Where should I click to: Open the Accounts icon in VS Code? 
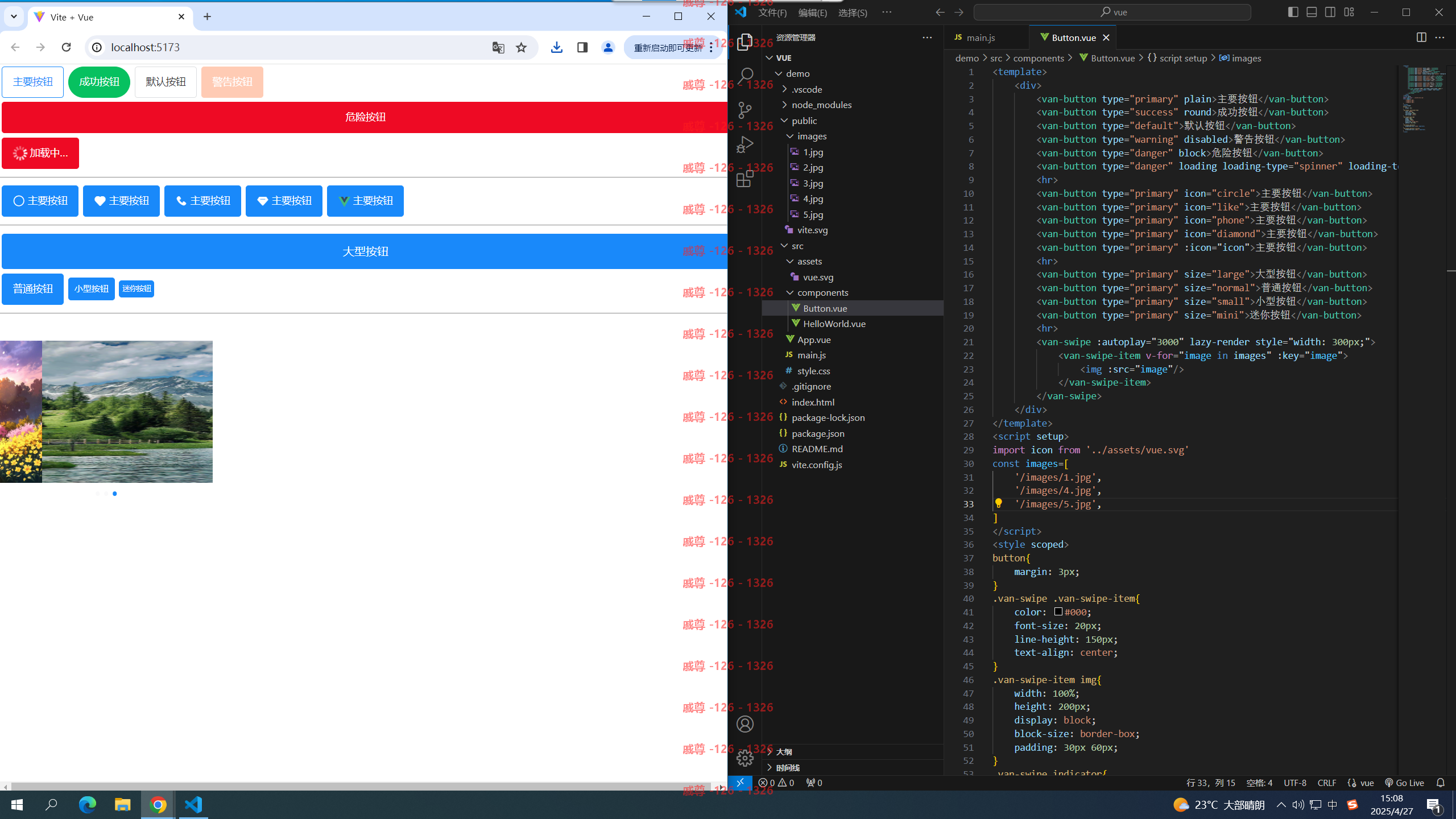pyautogui.click(x=744, y=724)
